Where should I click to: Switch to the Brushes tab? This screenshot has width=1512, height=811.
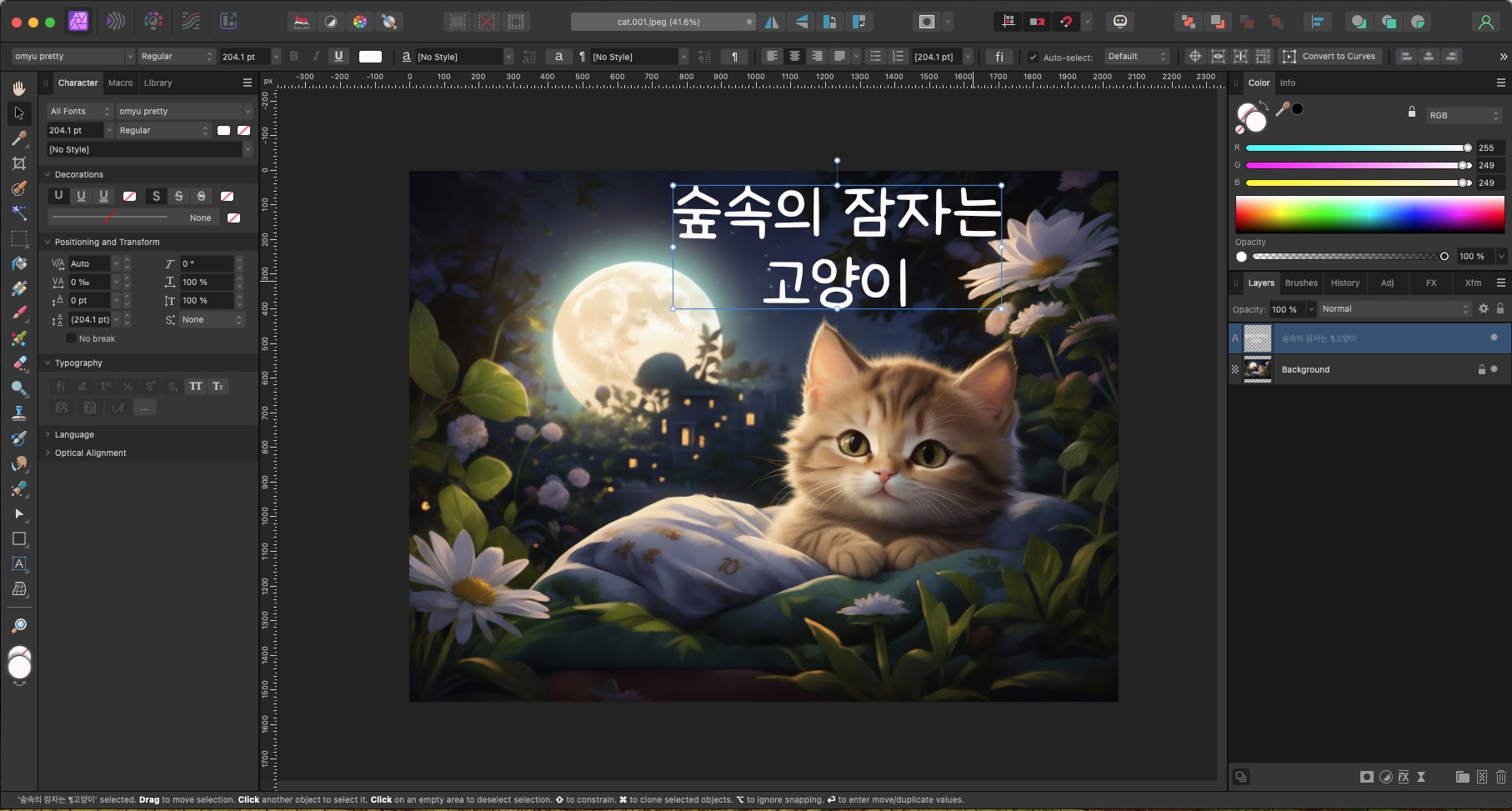click(x=1301, y=283)
